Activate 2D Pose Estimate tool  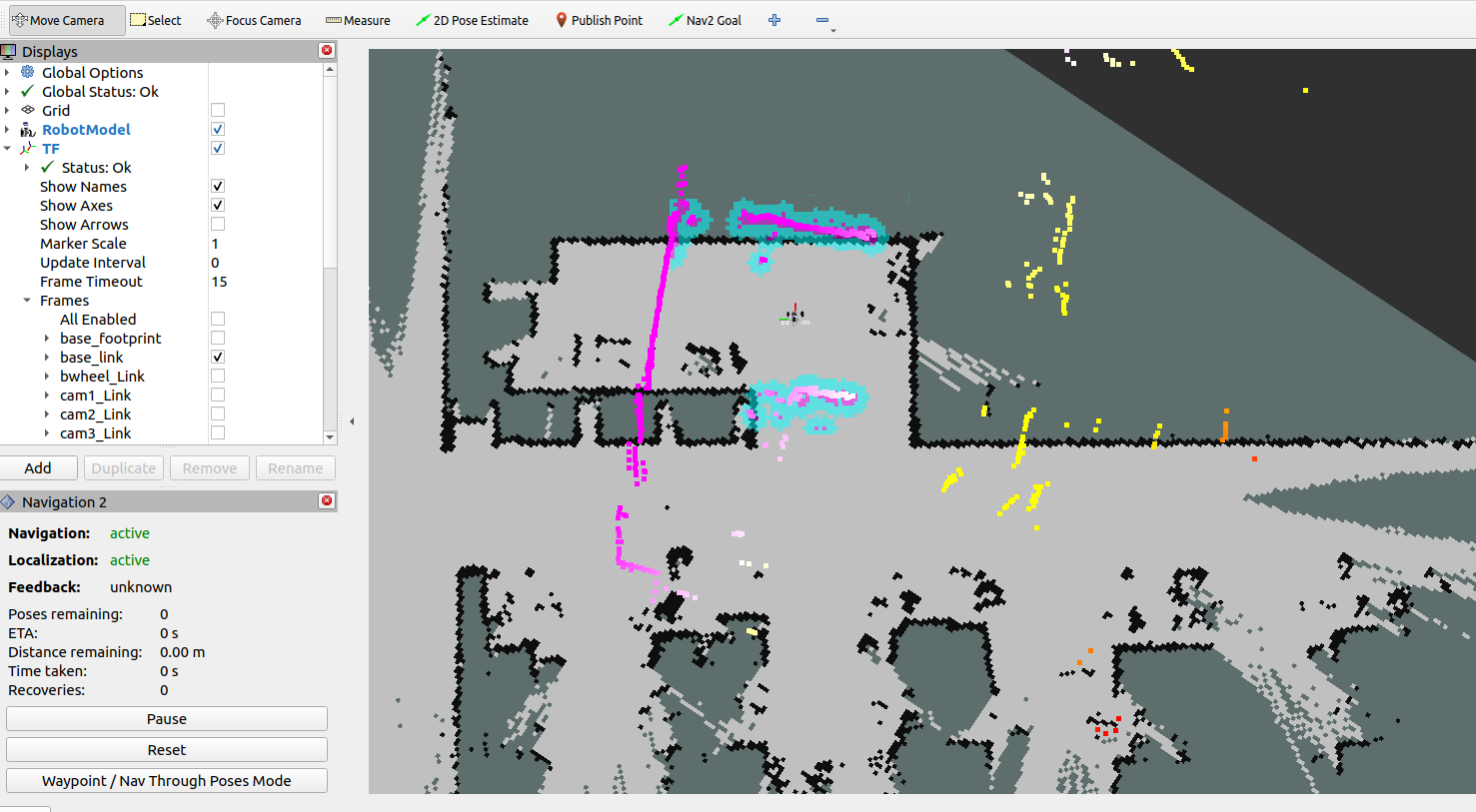coord(472,20)
